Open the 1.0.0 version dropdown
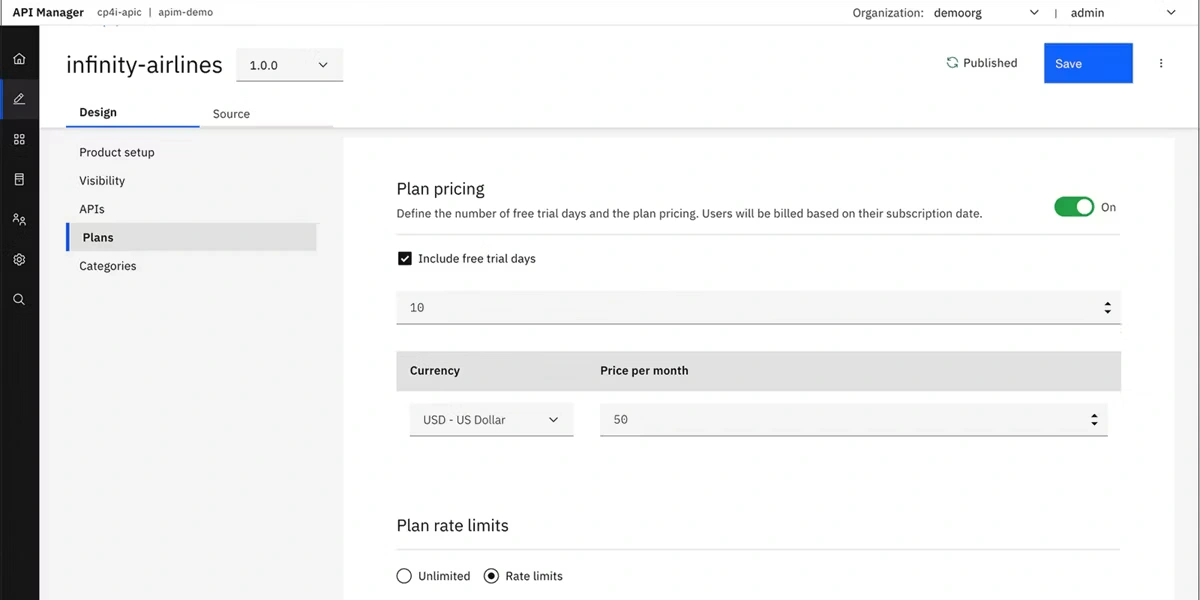This screenshot has height=600, width=1200. click(289, 65)
